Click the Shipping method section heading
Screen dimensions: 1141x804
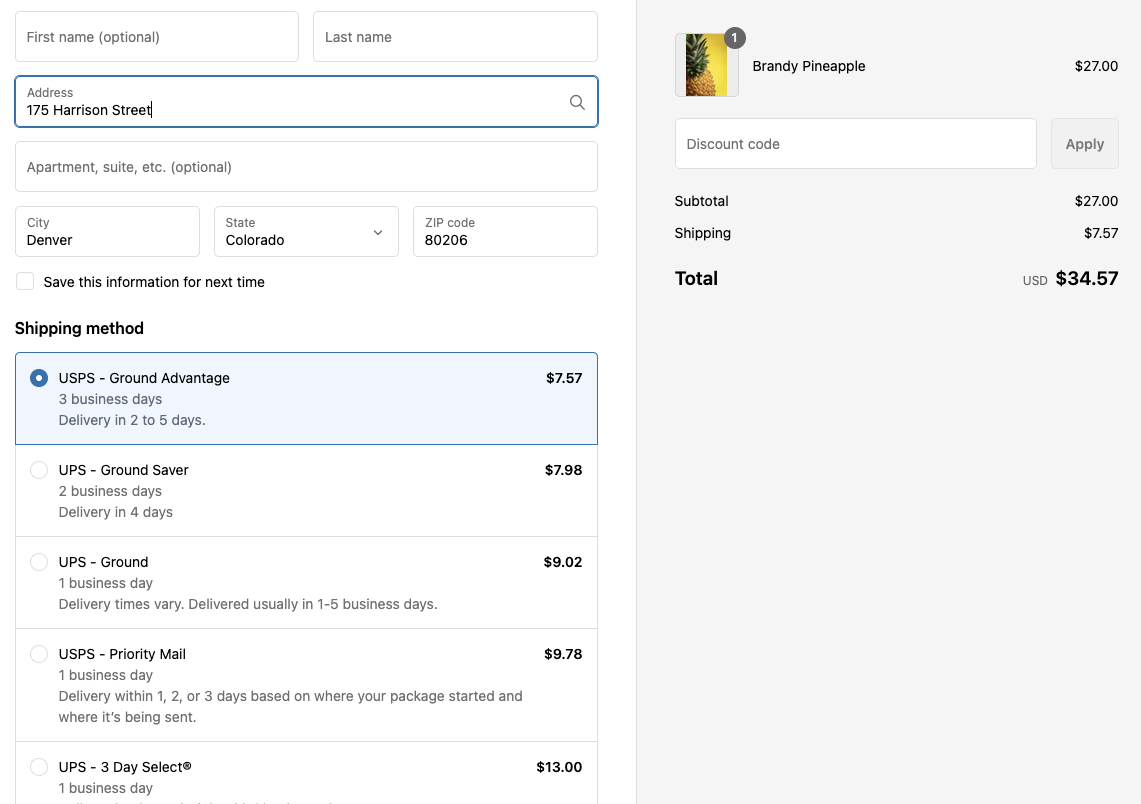79,328
